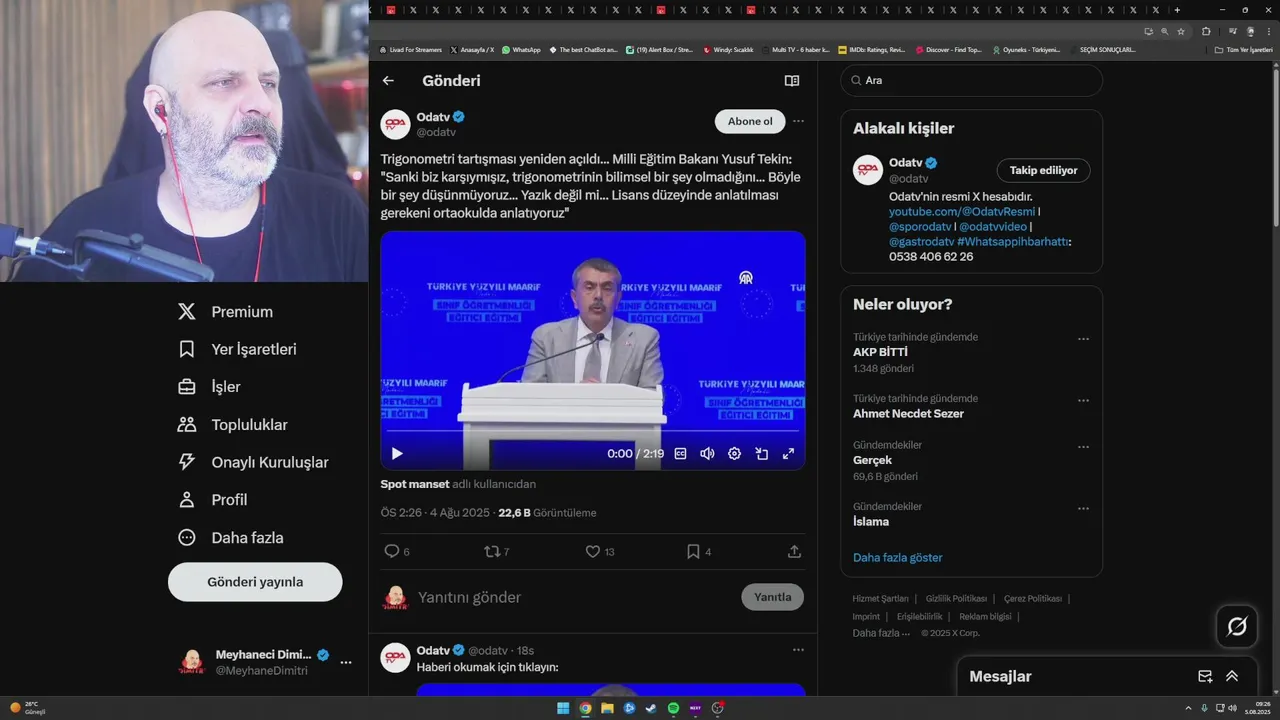Open IMDb: Ratings bookmark
The image size is (1280, 720).
click(872, 49)
